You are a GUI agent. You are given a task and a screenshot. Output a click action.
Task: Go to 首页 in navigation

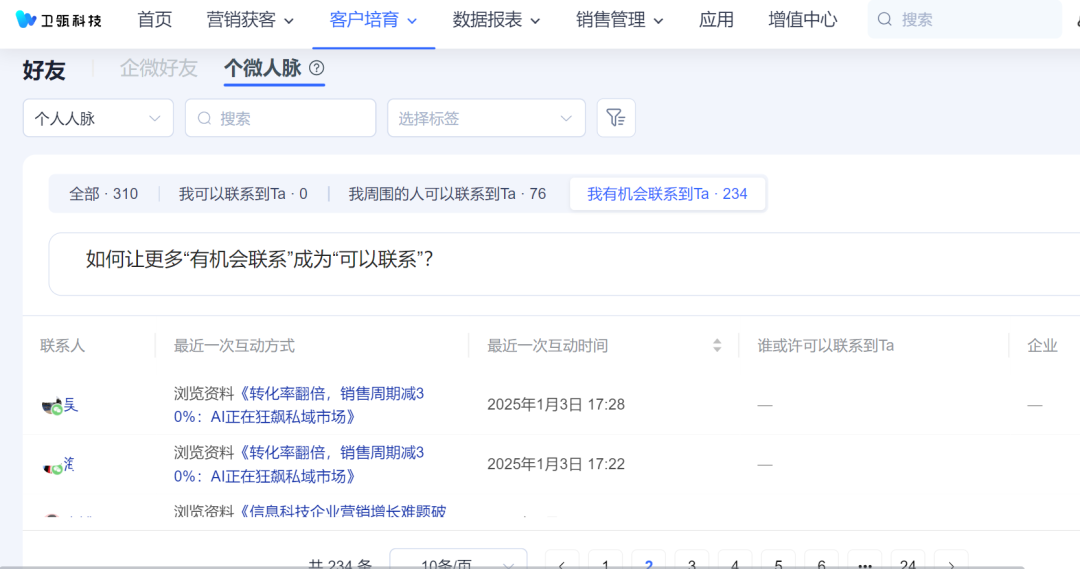tap(155, 20)
